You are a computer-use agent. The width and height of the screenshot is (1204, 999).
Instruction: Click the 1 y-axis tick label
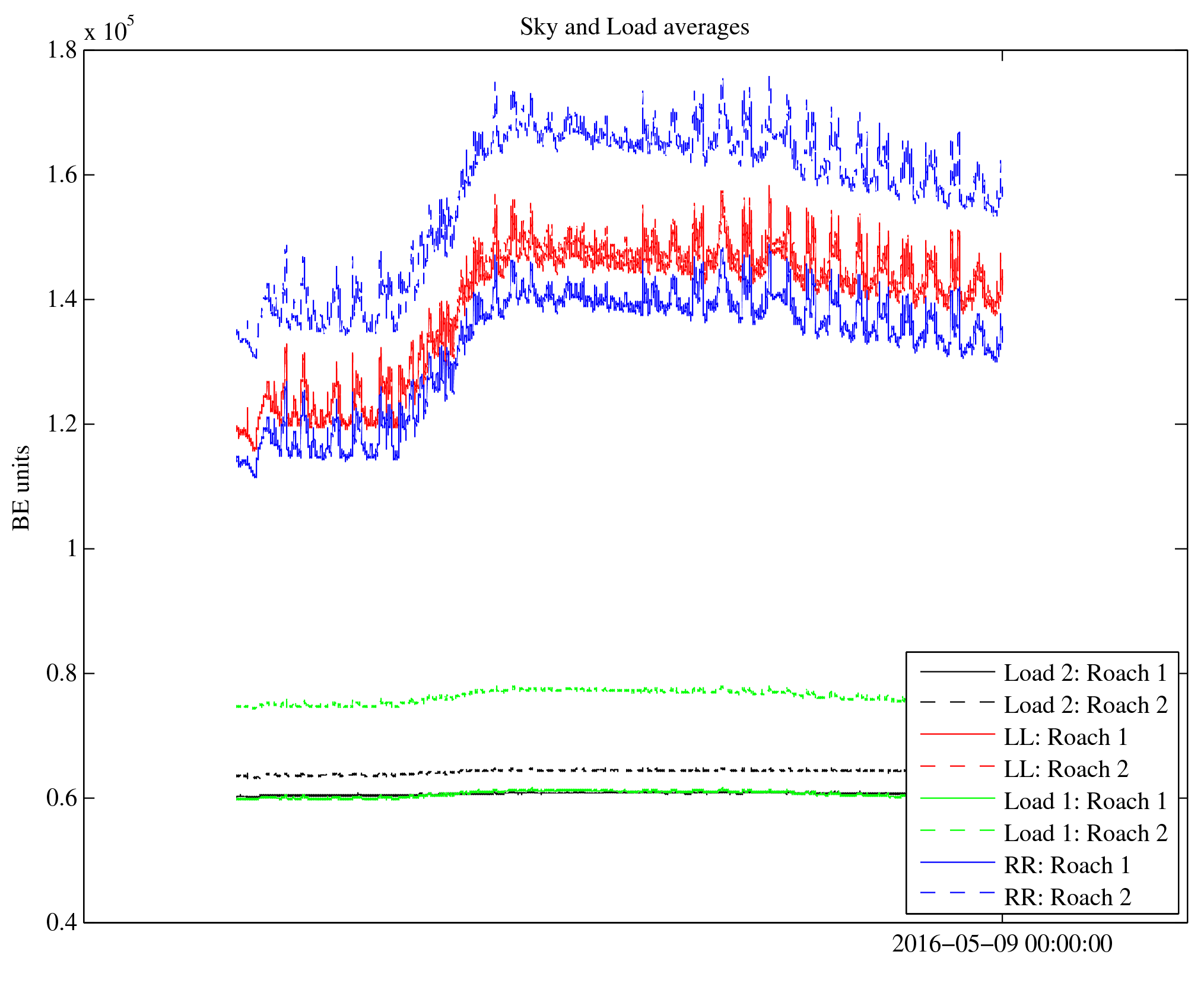point(72,548)
